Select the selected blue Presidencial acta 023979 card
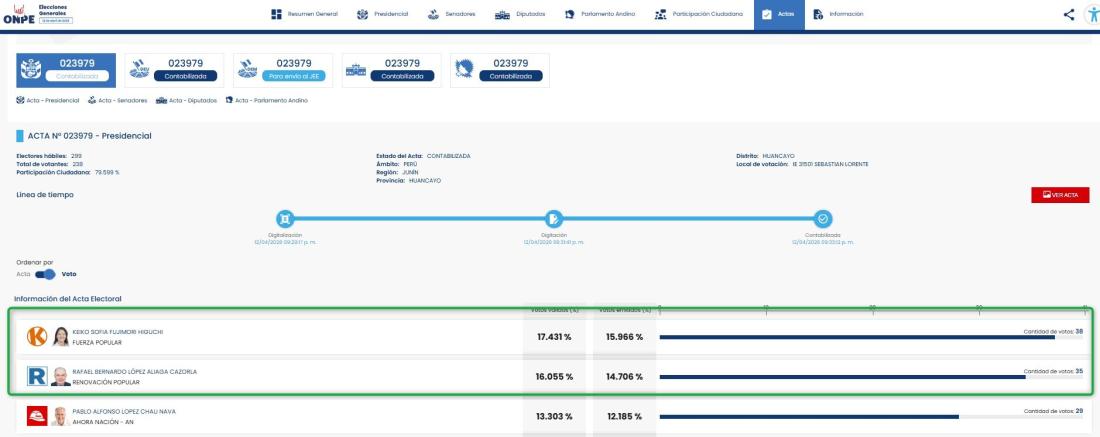Screen dimensions: 1100x437 pyautogui.click(x=66, y=70)
